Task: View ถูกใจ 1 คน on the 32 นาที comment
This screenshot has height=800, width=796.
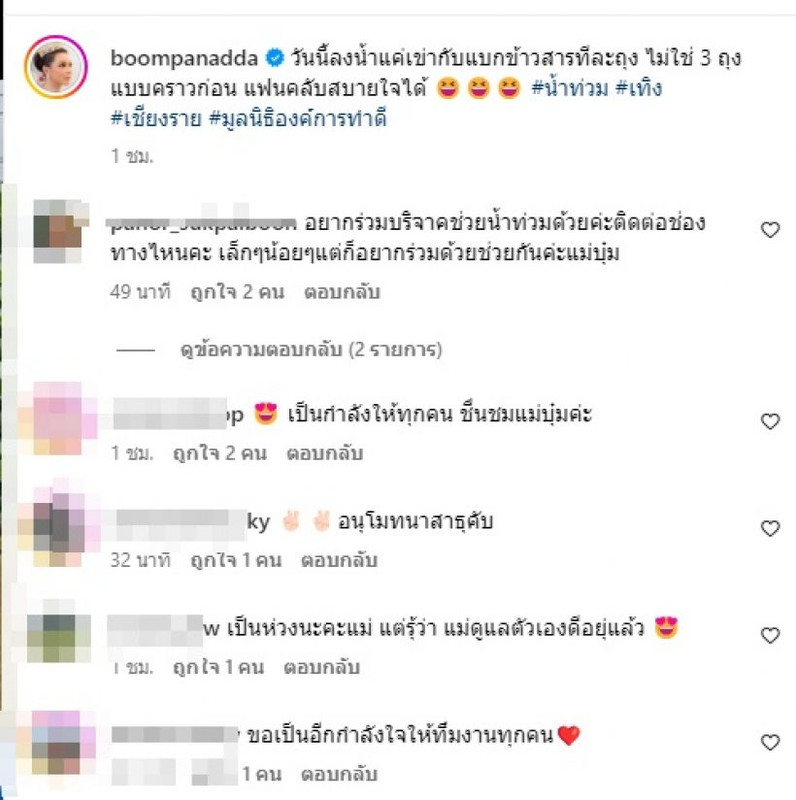Action: (x=236, y=560)
